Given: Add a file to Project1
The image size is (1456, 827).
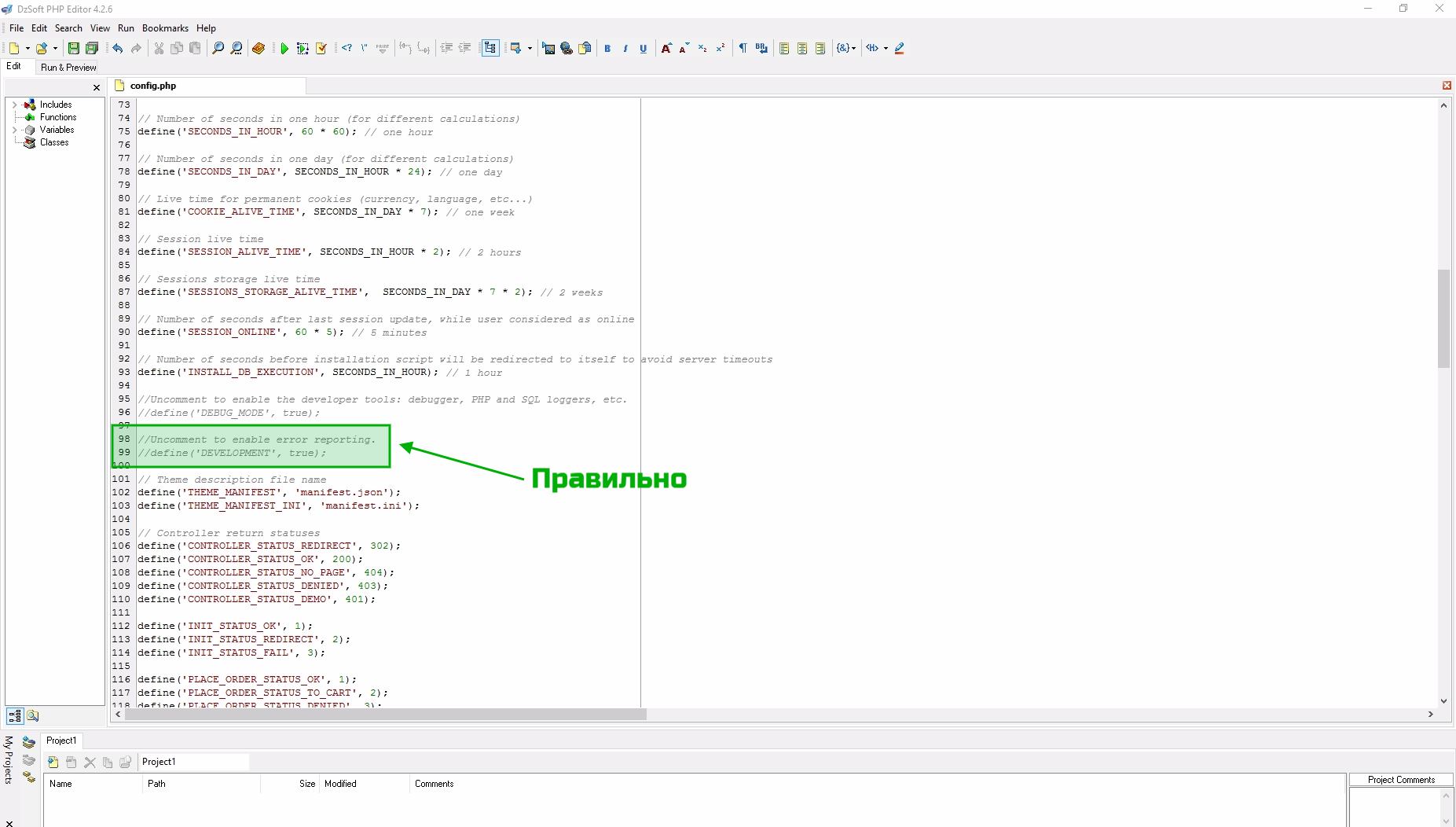Looking at the screenshot, I should 53,762.
